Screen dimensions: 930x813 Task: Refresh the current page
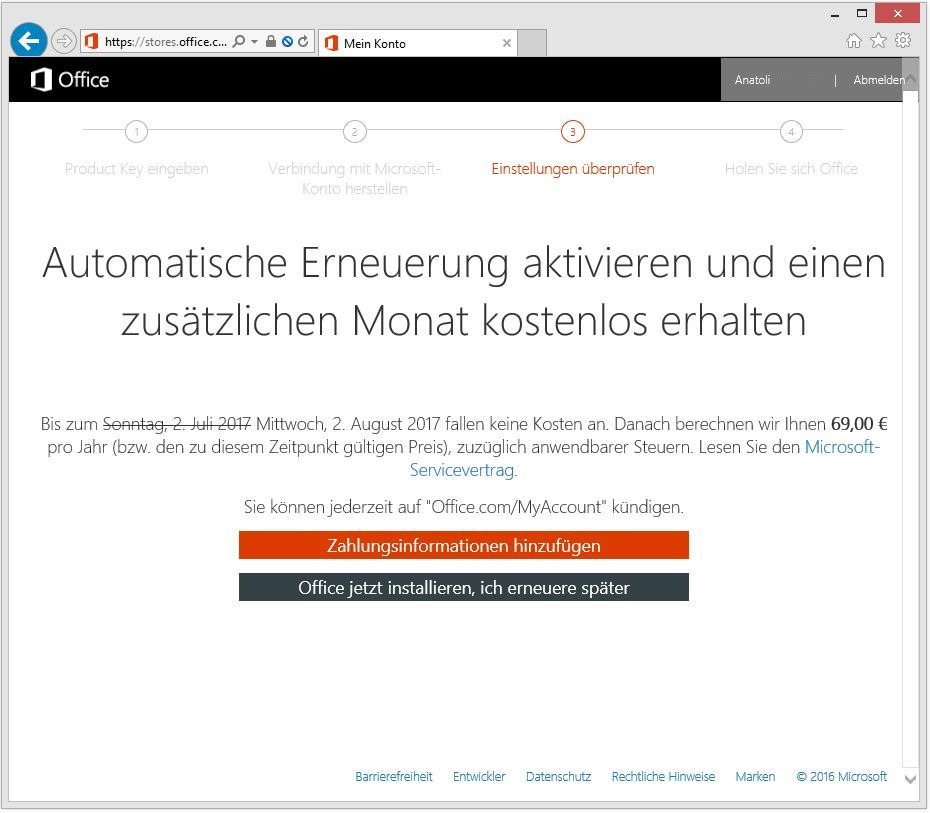point(302,40)
